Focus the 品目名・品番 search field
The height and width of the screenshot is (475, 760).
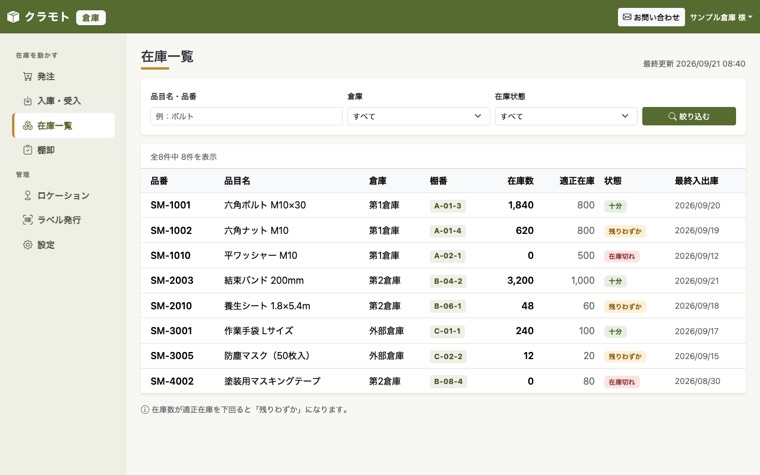pos(246,116)
